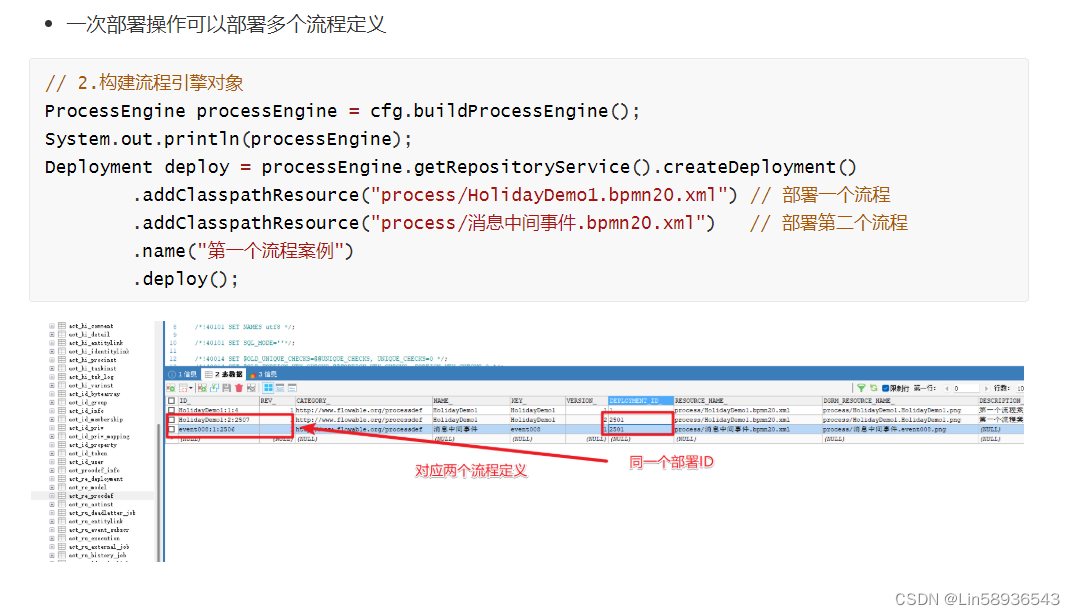This screenshot has height=615, width=1075.
Task: Click table icon of act_re_model
Action: click(62, 487)
